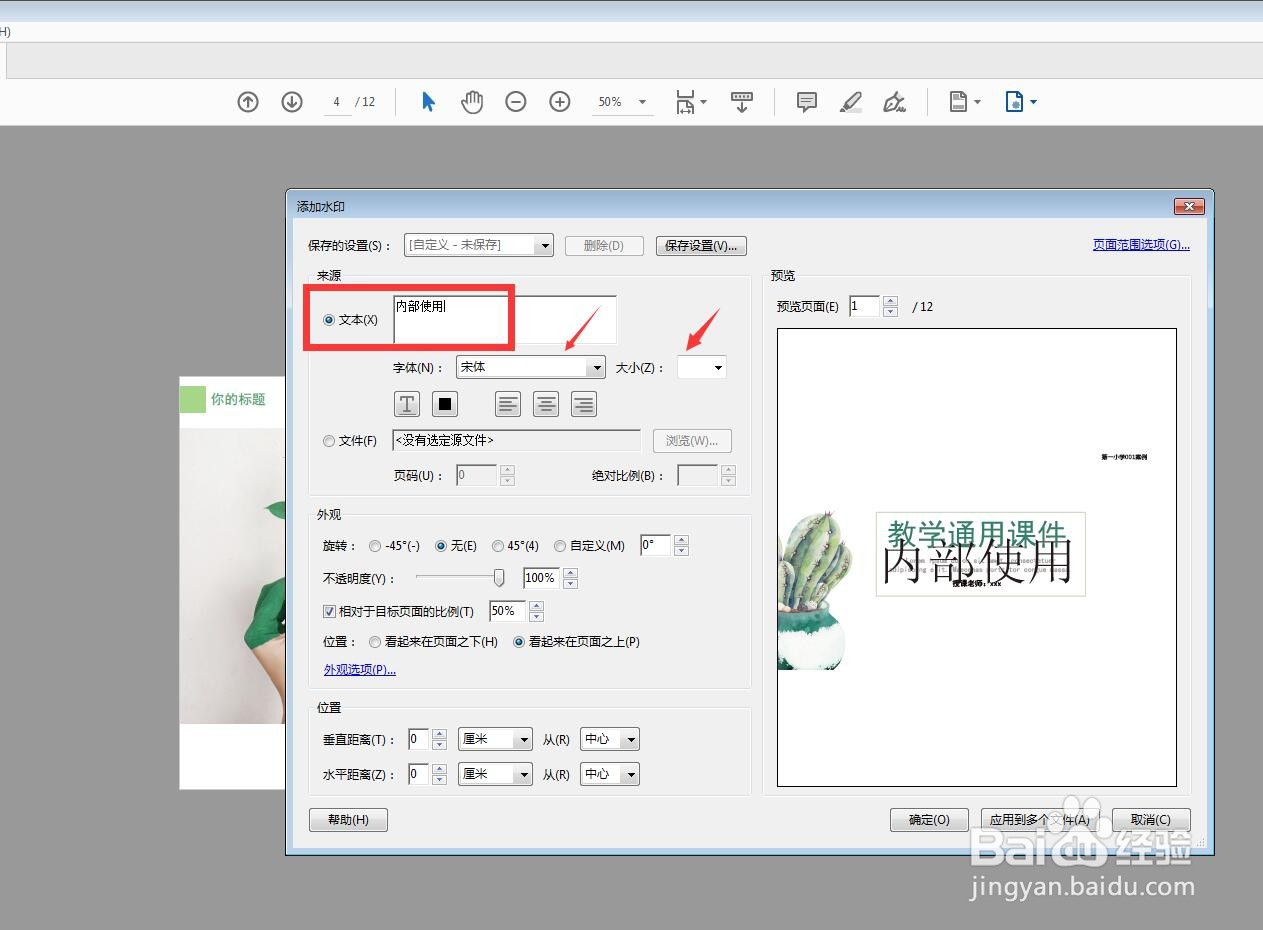This screenshot has height=930, width=1263.
Task: Click the custom rotation angle field
Action: (655, 546)
